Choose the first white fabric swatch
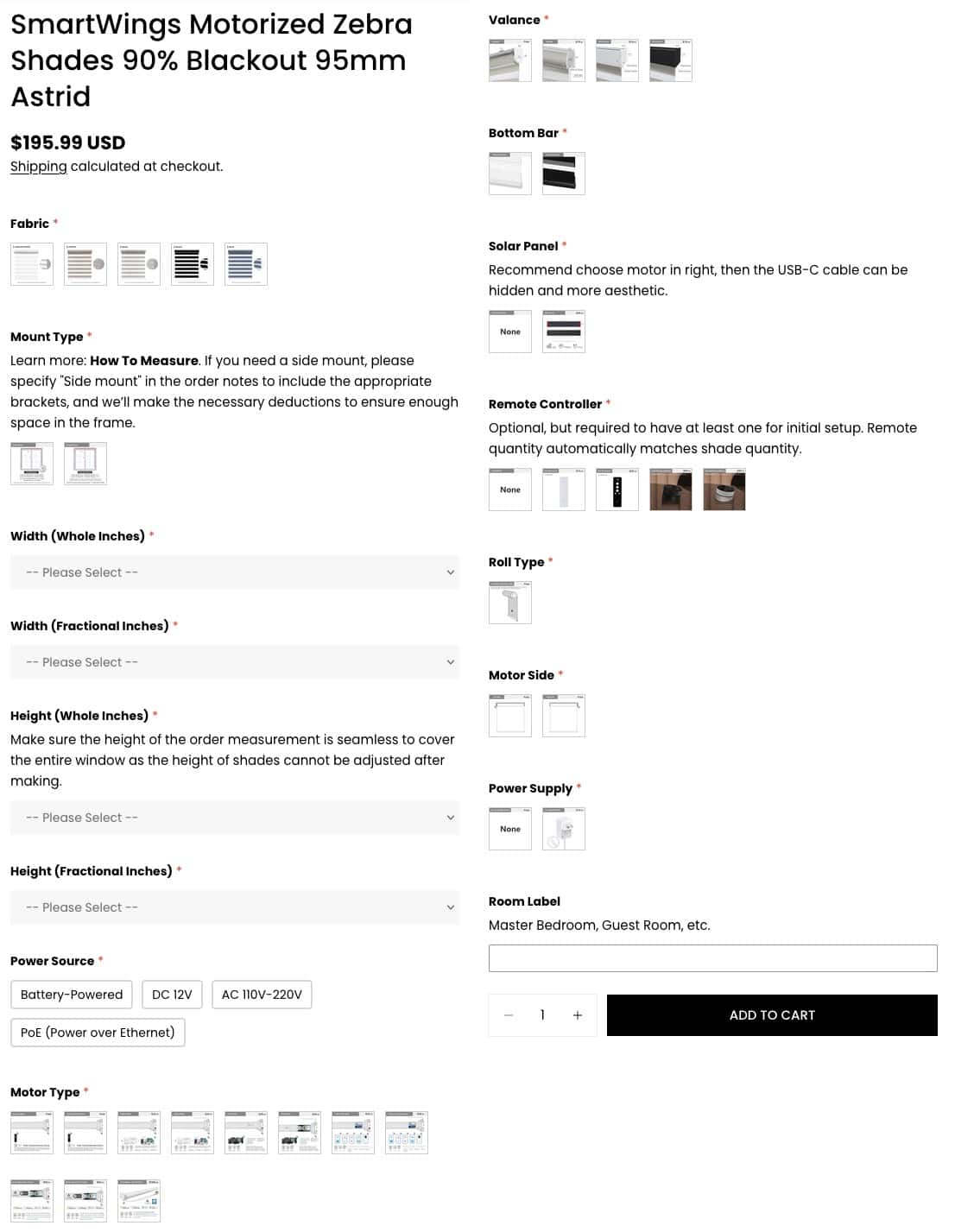This screenshot has width=955, height=1232. point(32,264)
